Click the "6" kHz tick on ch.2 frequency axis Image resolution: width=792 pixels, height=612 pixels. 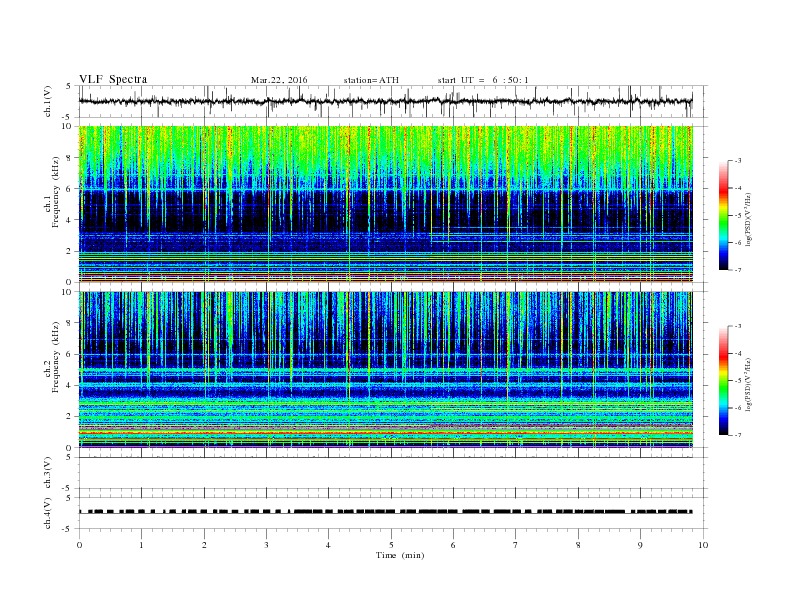(x=70, y=354)
